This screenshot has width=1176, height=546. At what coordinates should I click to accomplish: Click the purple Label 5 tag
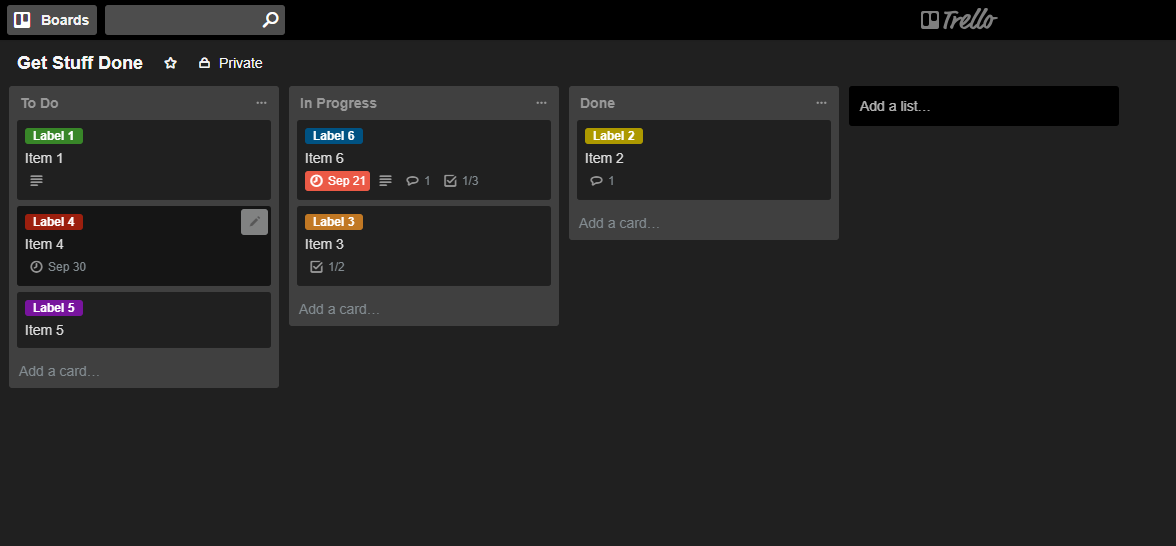click(x=54, y=308)
